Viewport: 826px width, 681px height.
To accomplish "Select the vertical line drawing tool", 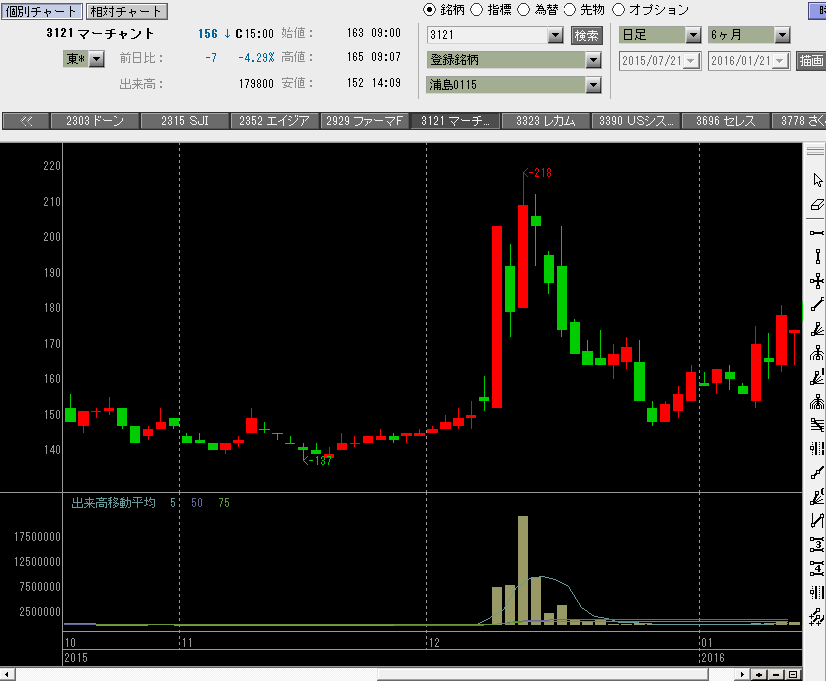I will pos(817,256).
